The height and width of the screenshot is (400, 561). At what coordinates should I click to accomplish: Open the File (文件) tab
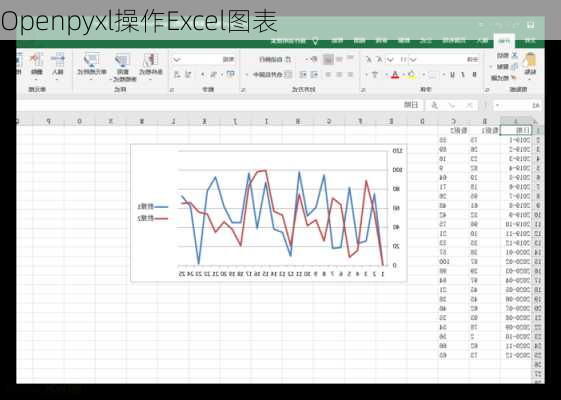pyautogui.click(x=530, y=40)
